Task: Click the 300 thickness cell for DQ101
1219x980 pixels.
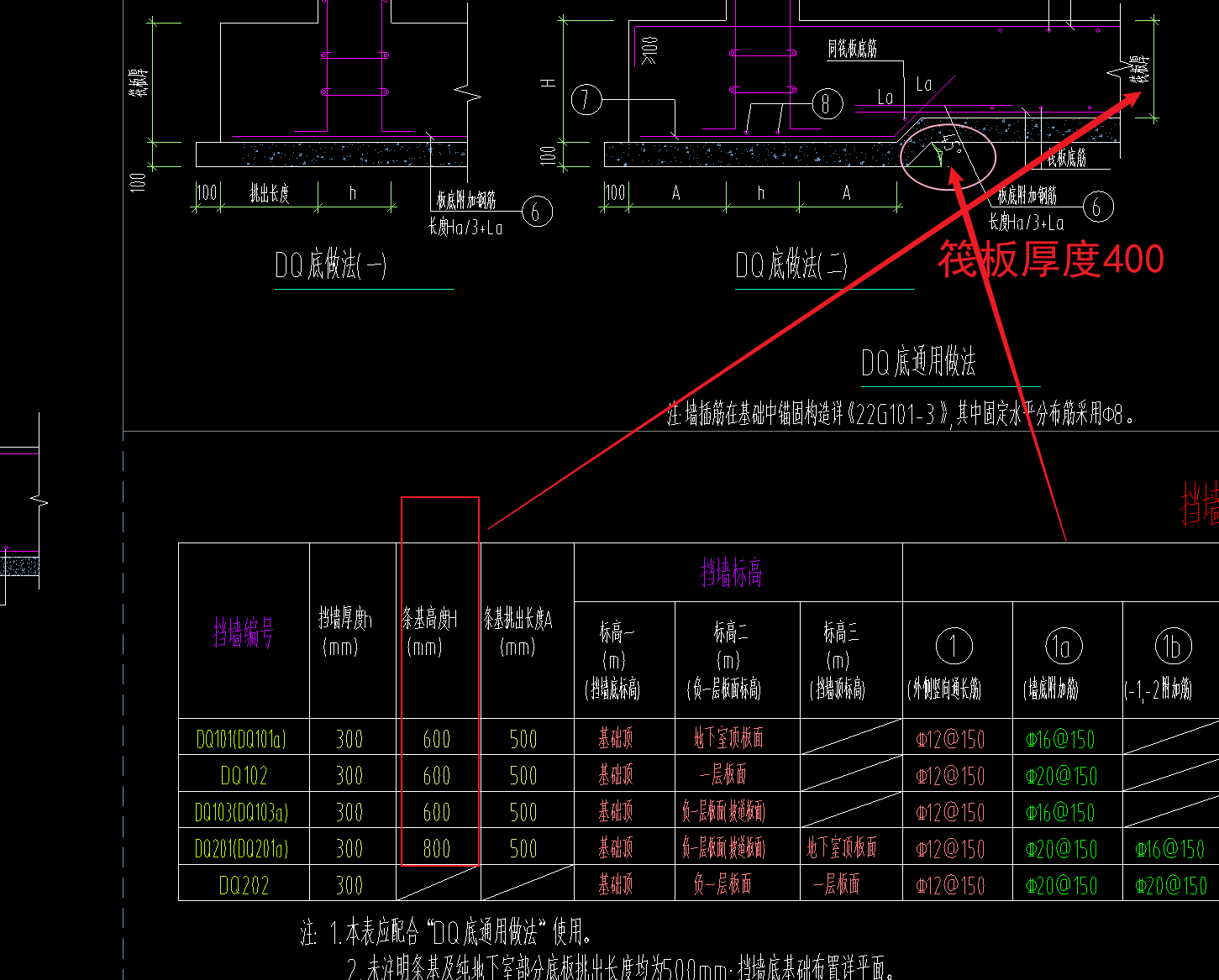Action: tap(349, 739)
